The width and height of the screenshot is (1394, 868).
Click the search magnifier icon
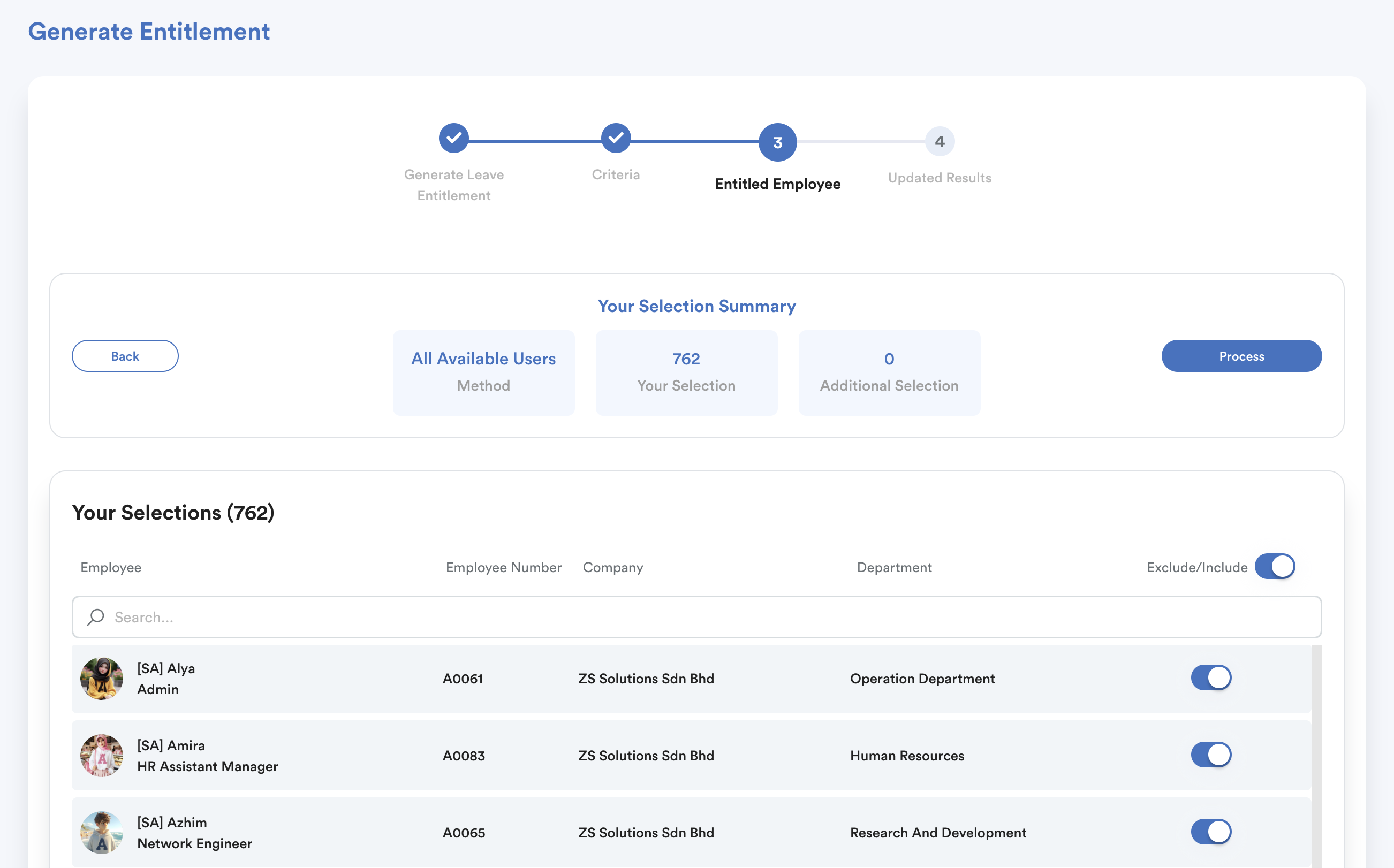pos(96,617)
